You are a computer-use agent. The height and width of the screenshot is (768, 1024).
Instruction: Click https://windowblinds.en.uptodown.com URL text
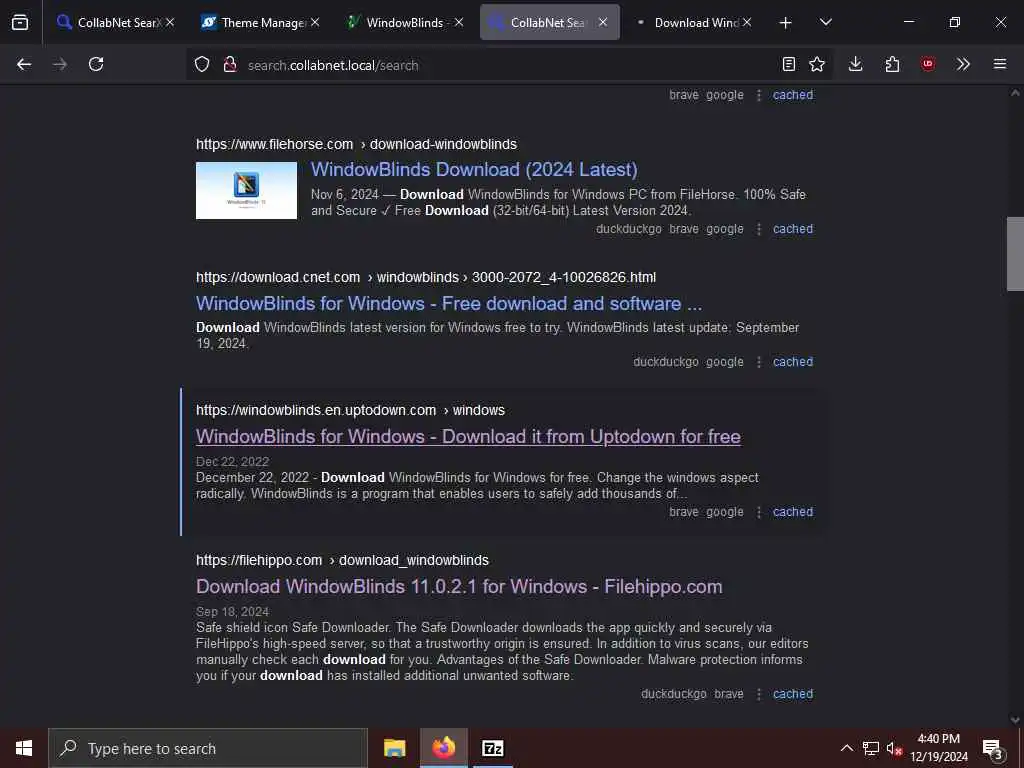(316, 411)
